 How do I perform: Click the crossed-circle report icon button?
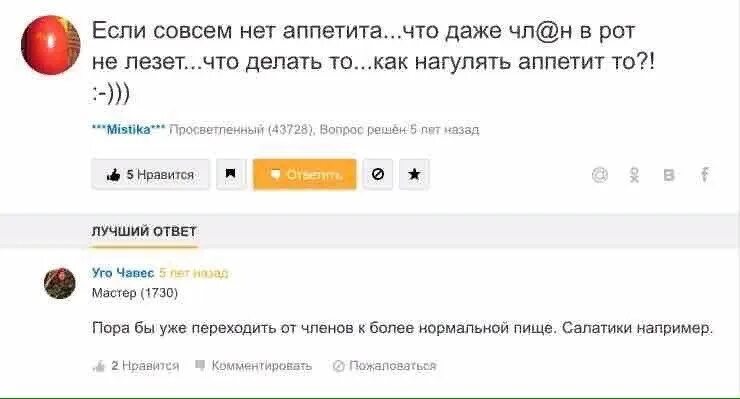[378, 175]
